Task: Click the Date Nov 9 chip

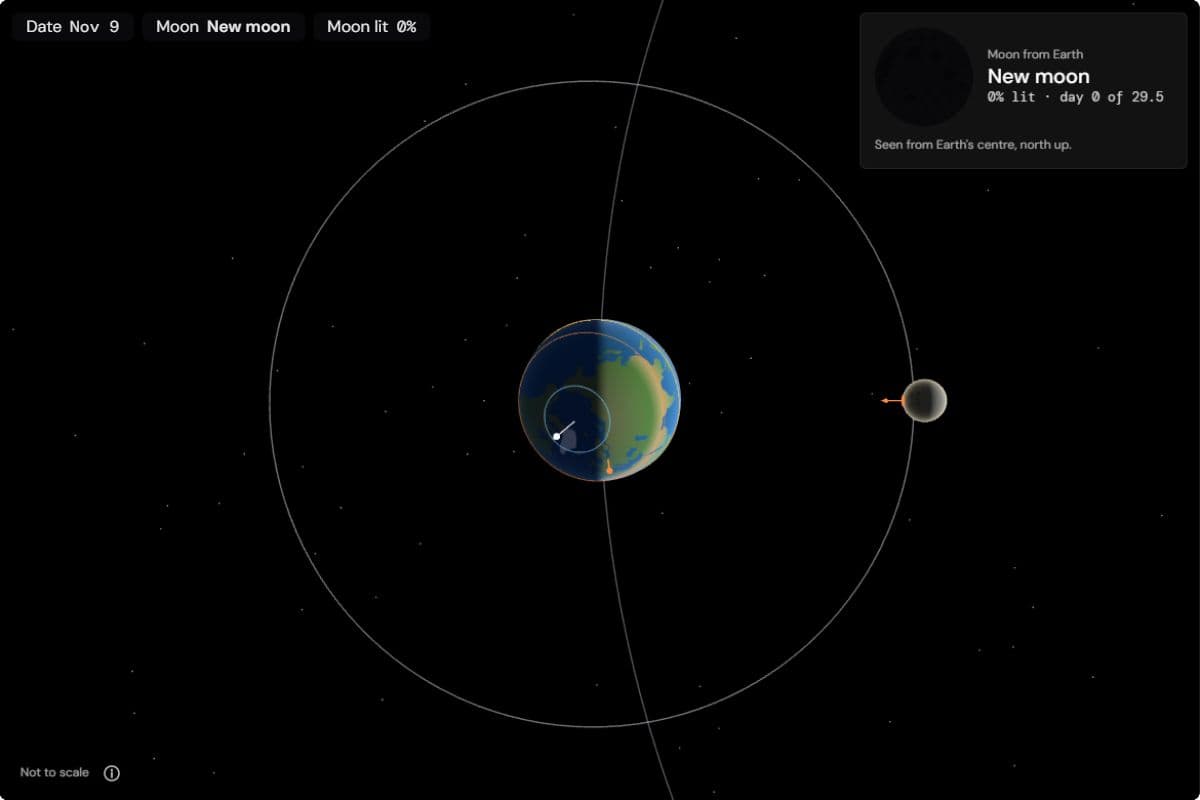Action: tap(73, 27)
